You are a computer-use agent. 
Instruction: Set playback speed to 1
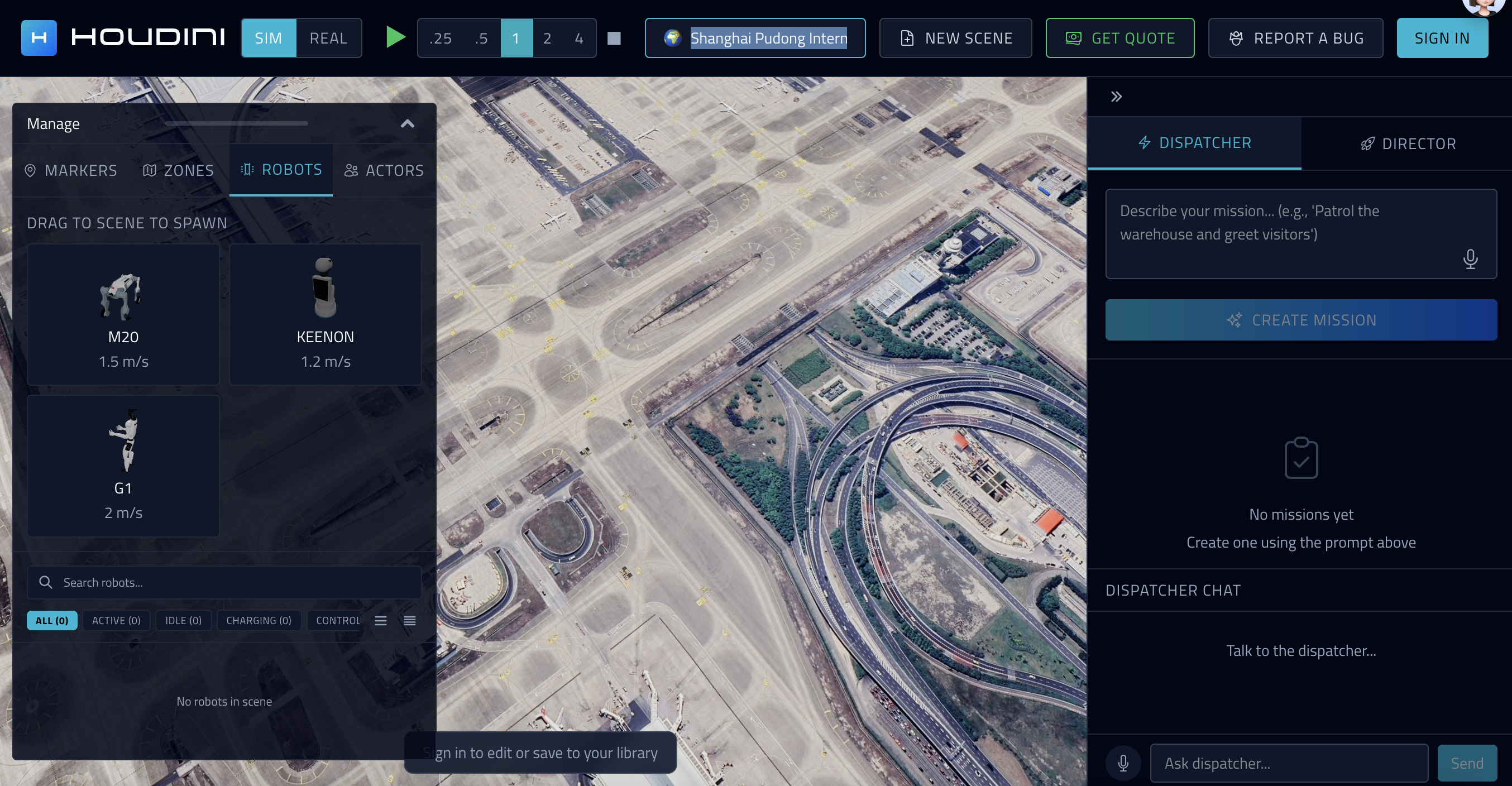click(x=516, y=38)
